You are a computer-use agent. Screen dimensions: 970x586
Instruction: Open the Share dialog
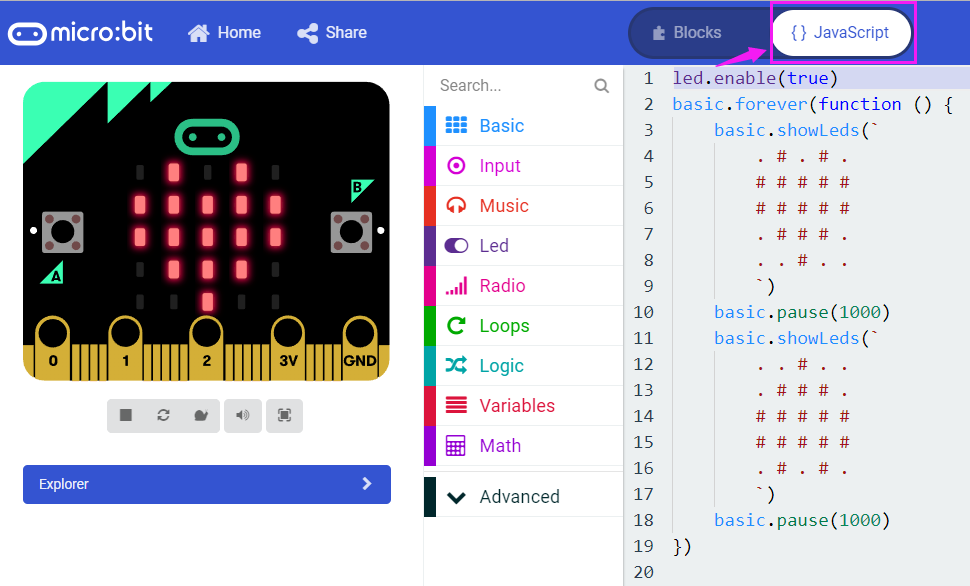click(332, 33)
